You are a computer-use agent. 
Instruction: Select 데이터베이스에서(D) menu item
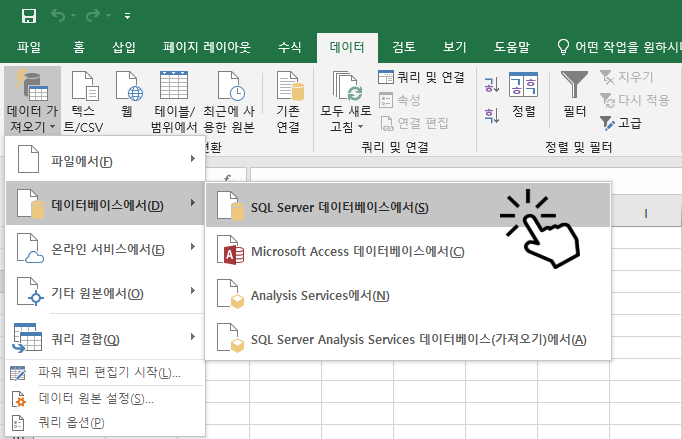coord(105,203)
